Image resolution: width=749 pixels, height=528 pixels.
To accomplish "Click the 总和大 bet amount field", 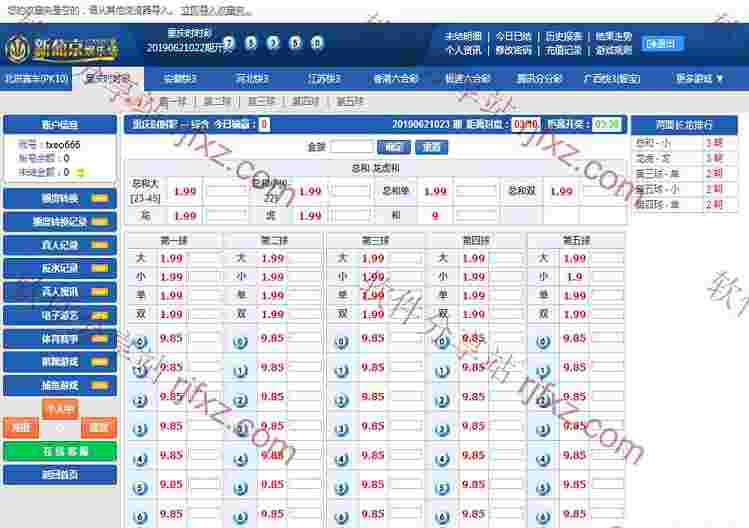I will pos(226,190).
